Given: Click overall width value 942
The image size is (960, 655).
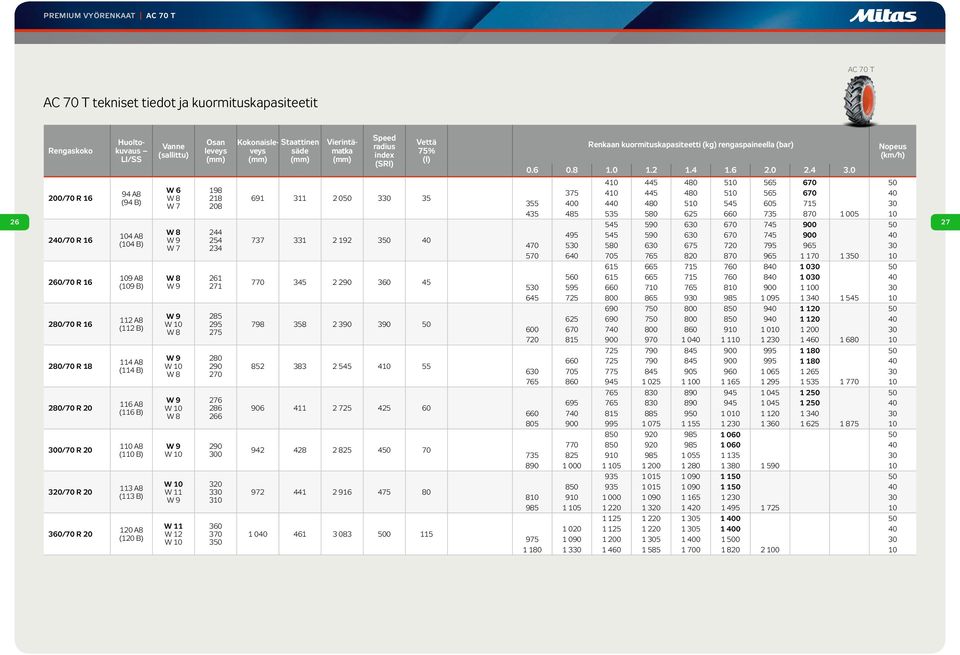Looking at the screenshot, I should click(x=258, y=450).
